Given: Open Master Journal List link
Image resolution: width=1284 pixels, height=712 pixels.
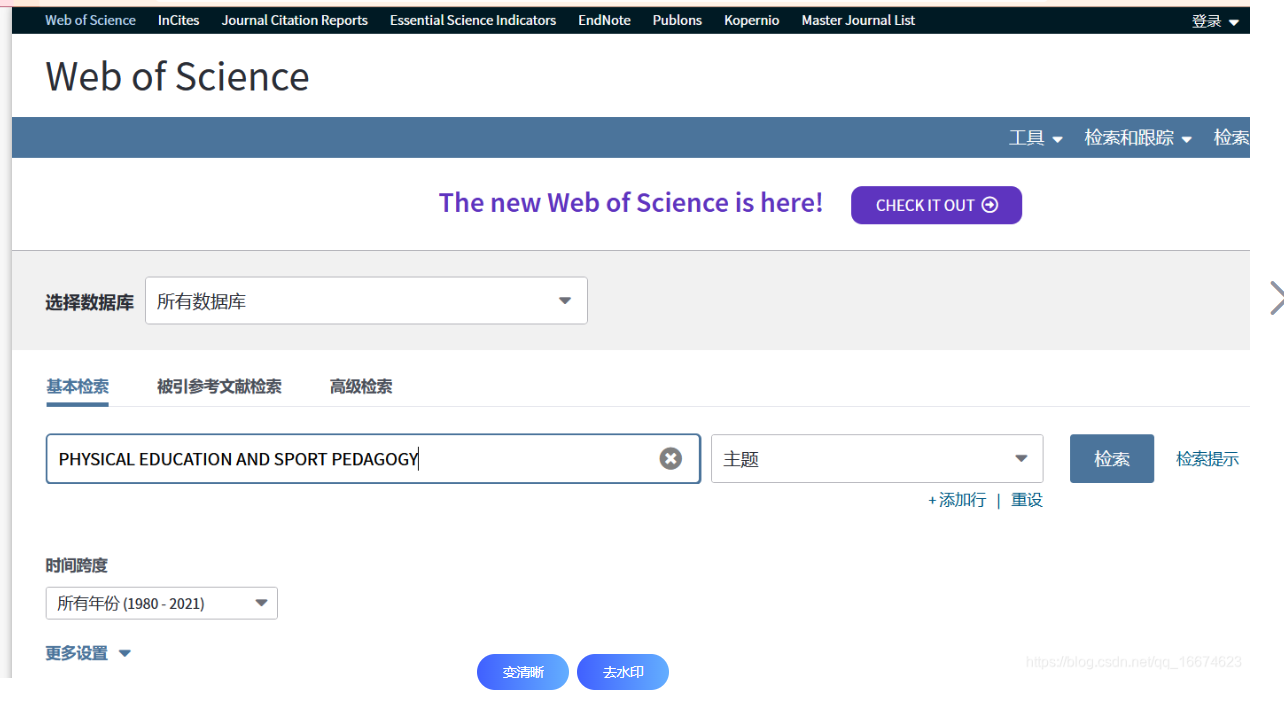Looking at the screenshot, I should 858,20.
